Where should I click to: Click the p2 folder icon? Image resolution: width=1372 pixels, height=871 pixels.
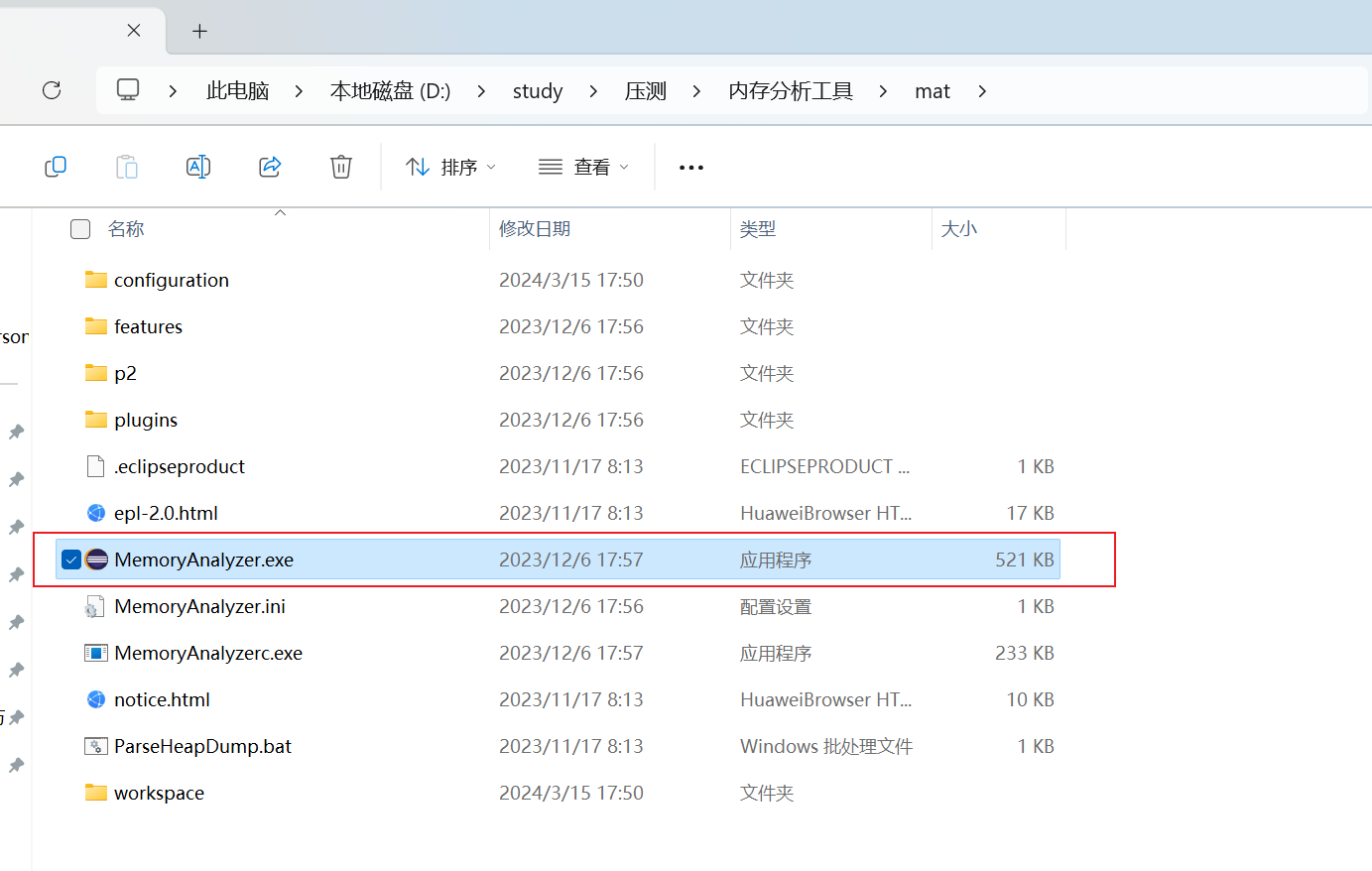pos(96,373)
